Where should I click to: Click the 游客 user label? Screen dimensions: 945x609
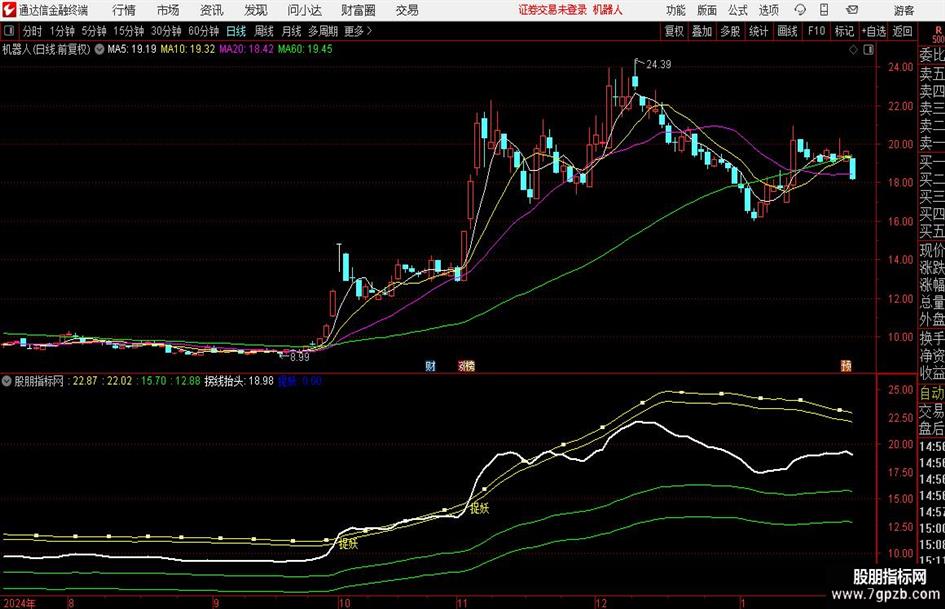903,10
